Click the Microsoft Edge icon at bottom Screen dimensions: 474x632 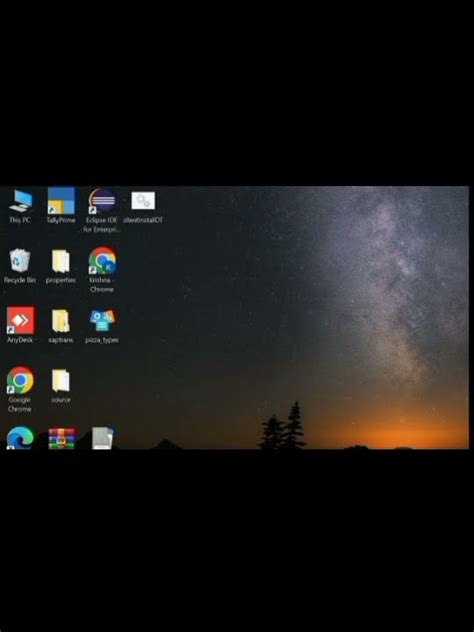pyautogui.click(x=20, y=438)
